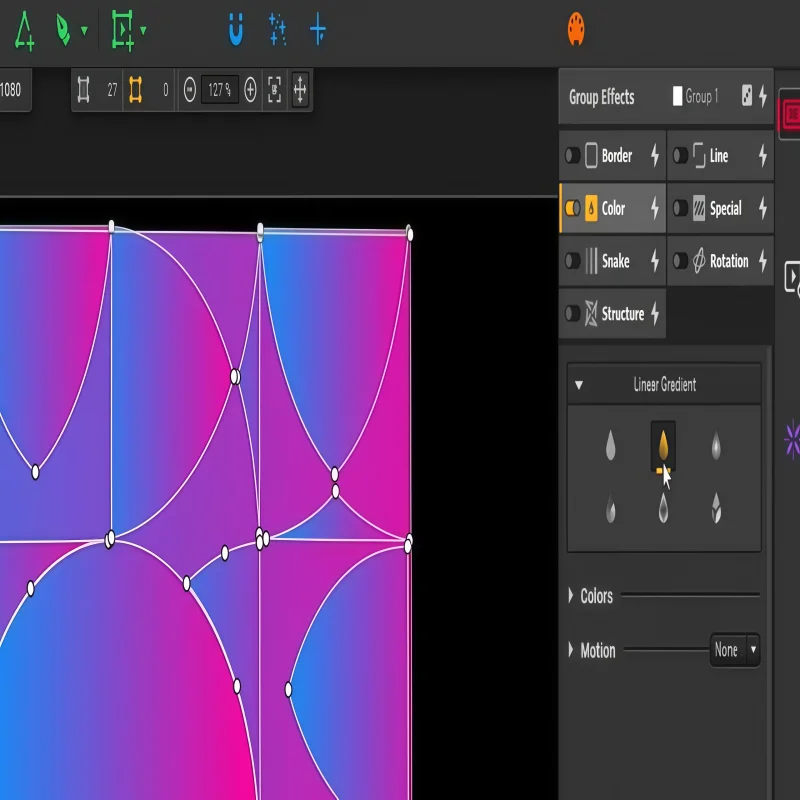800x800 pixels.
Task: Click the Line lightning bolt icon
Action: pos(763,156)
